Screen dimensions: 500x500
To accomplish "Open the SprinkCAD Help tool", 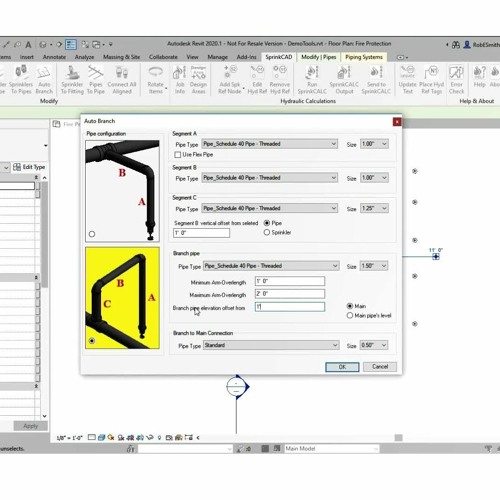I will click(479, 77).
